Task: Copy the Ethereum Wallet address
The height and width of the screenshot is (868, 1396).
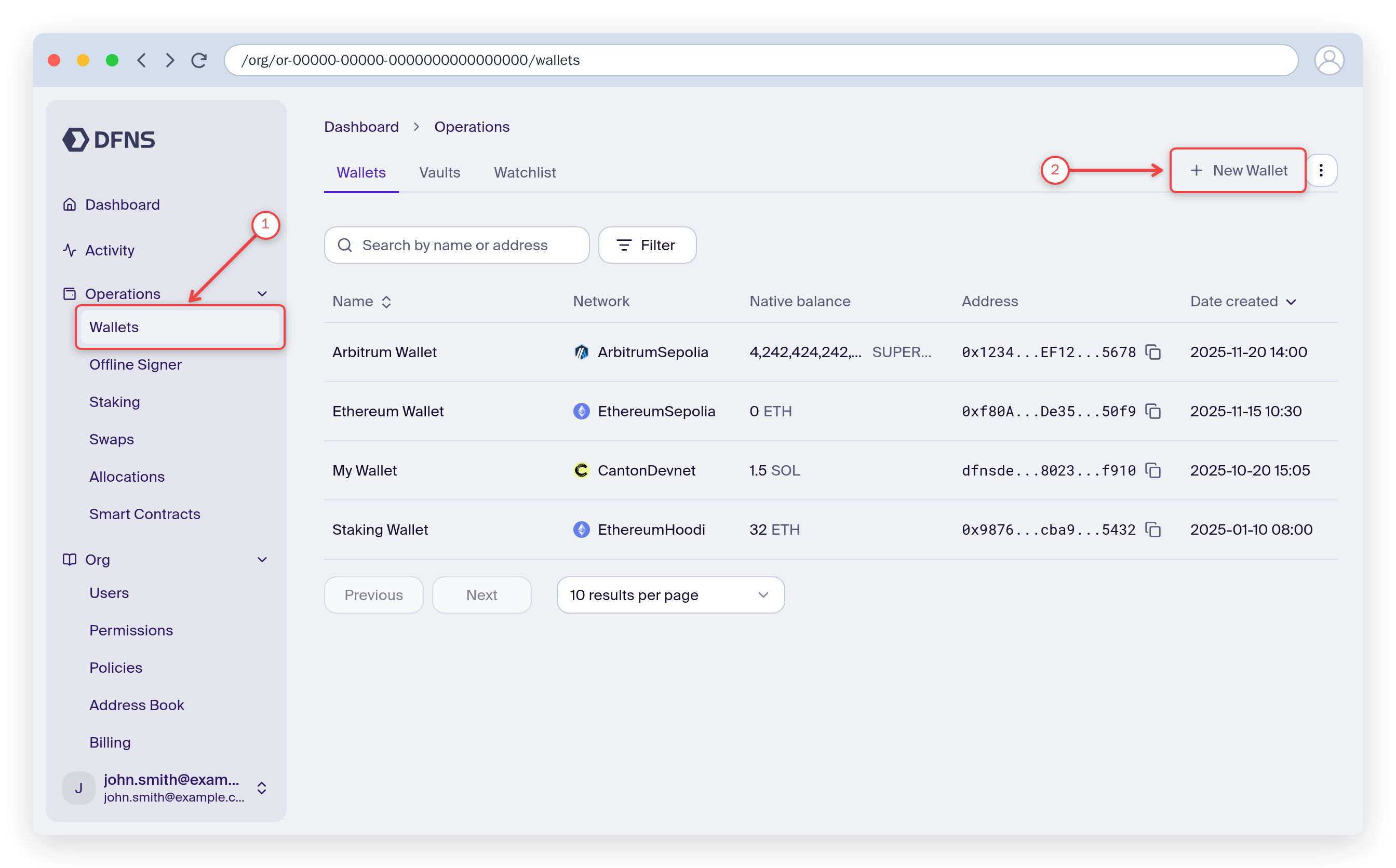Action: click(1153, 411)
